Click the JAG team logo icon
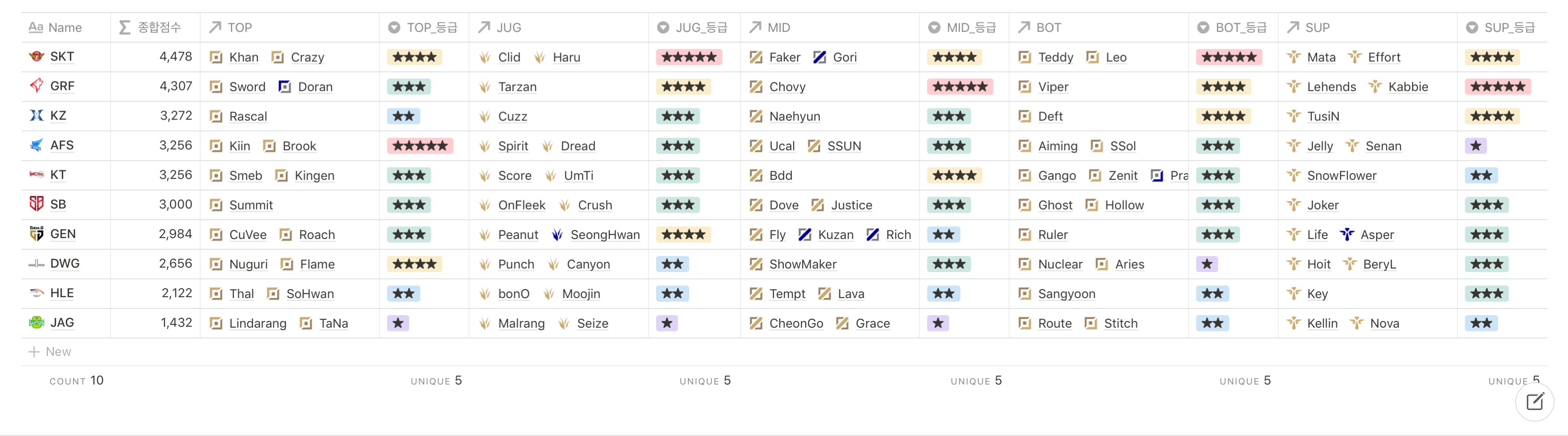This screenshot has width=1568, height=436. (37, 322)
